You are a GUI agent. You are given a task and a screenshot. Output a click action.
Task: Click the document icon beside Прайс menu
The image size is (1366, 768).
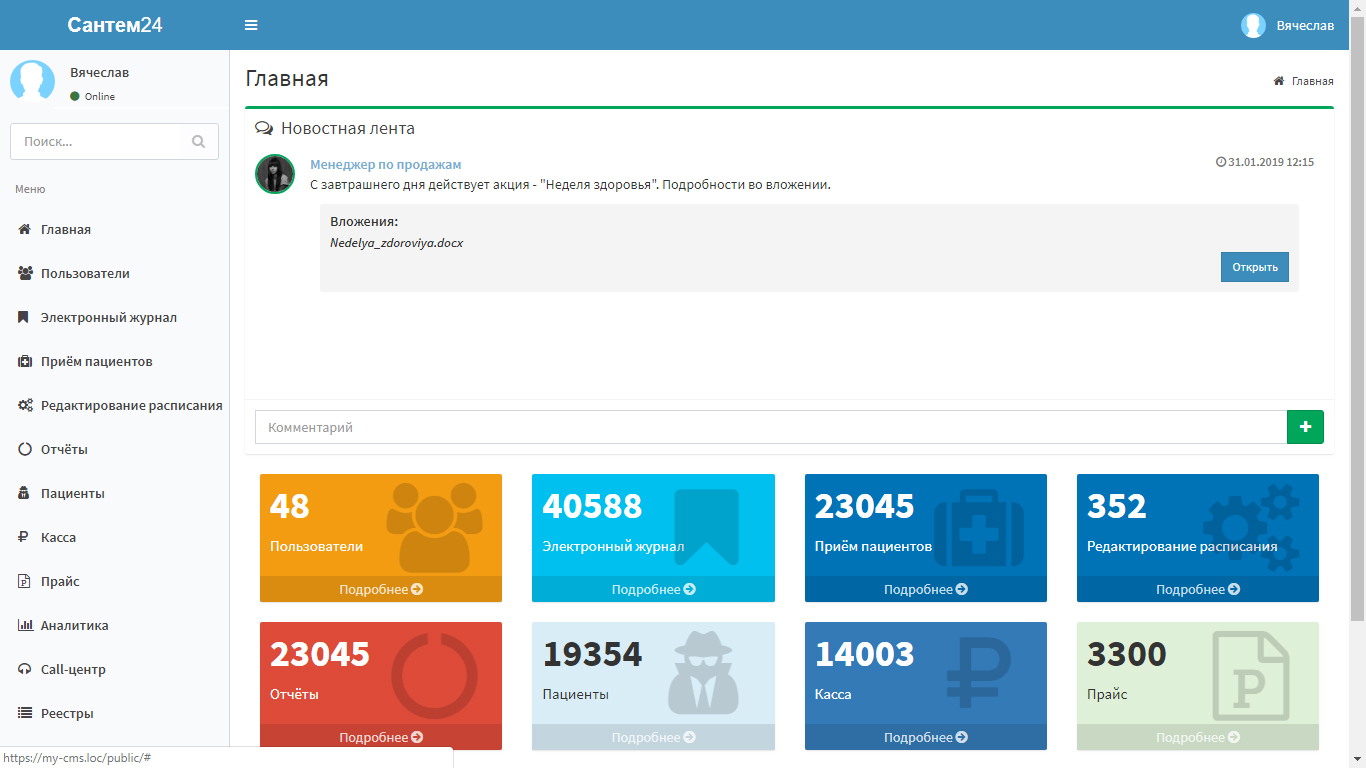click(x=24, y=581)
